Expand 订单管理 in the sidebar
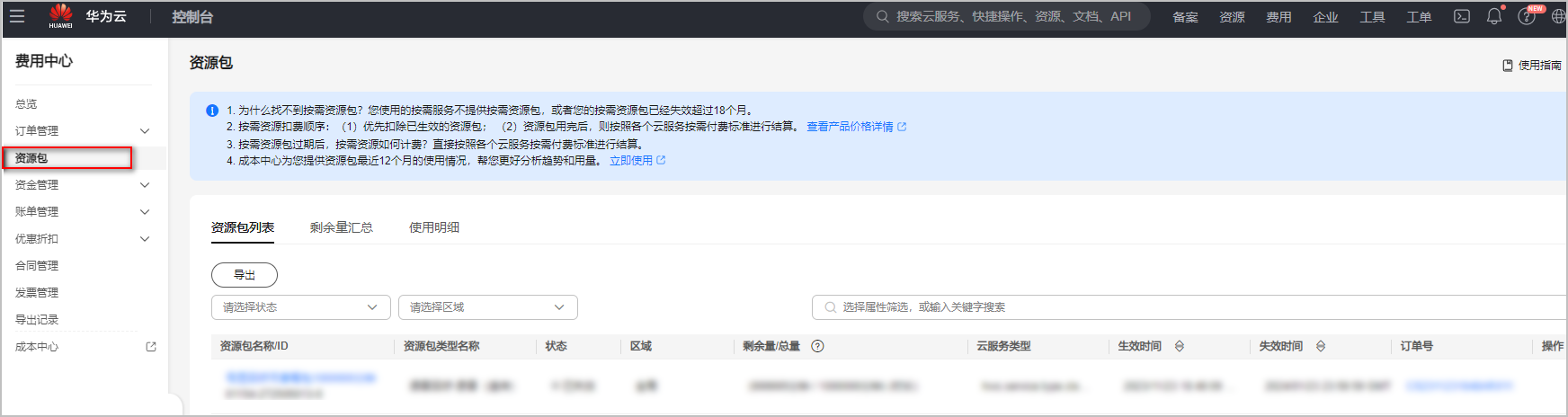 tap(145, 131)
